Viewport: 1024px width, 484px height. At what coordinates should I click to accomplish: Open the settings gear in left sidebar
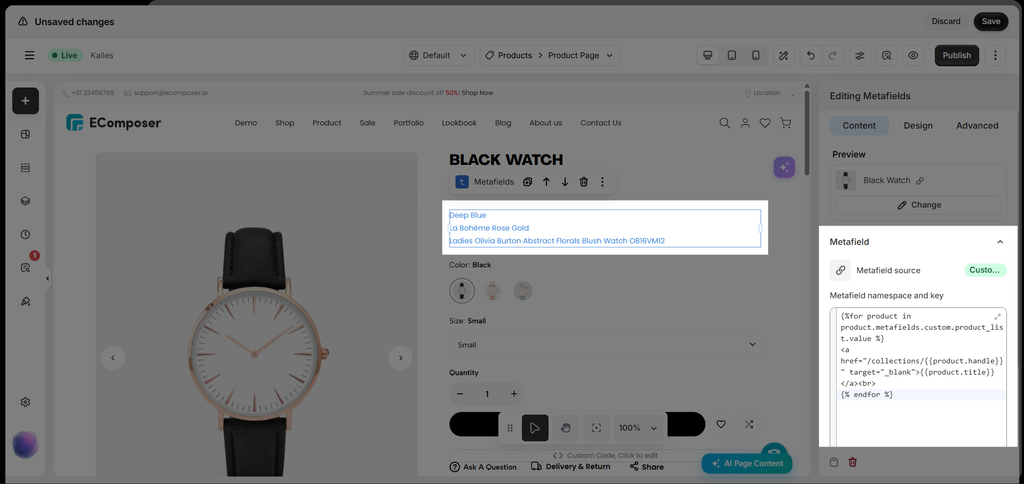click(x=25, y=402)
